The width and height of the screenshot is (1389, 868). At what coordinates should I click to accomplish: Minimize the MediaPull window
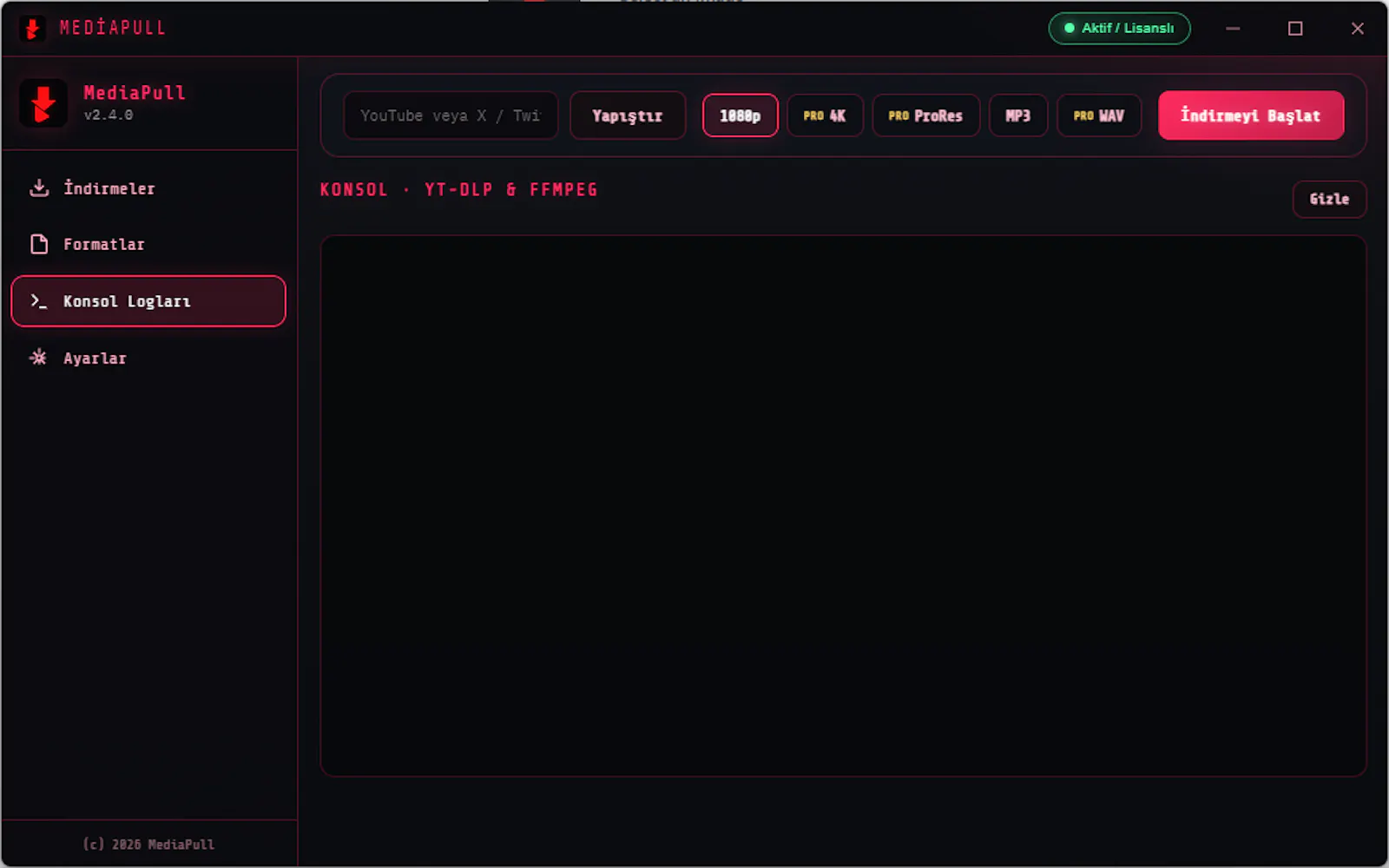click(x=1233, y=29)
